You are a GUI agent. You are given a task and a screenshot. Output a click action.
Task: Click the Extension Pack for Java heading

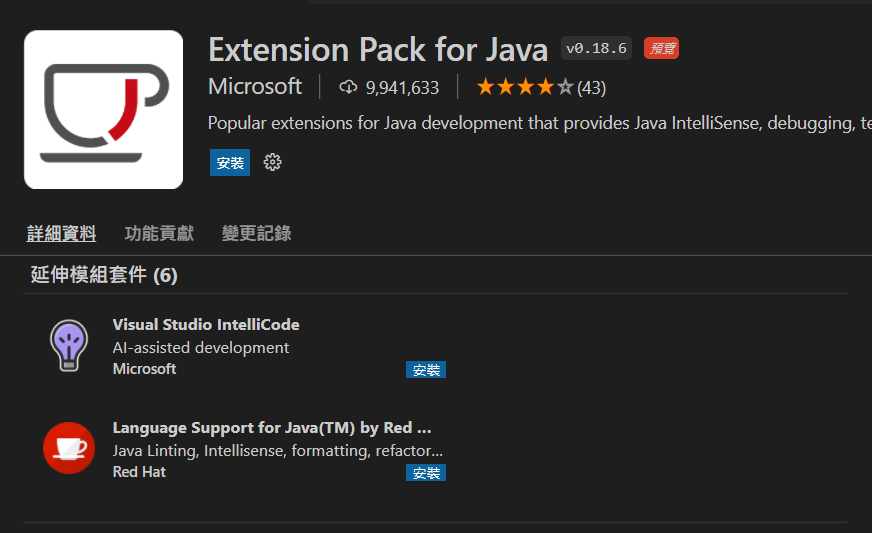[378, 49]
